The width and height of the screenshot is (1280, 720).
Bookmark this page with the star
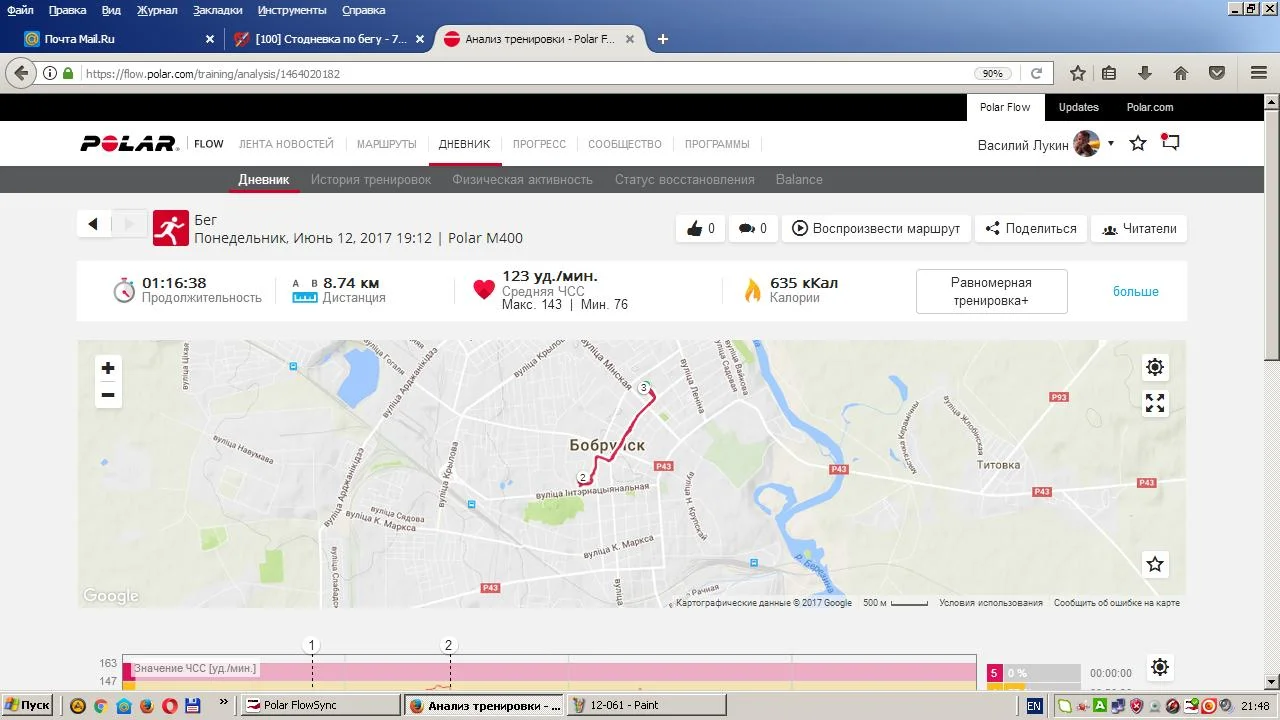(1078, 73)
